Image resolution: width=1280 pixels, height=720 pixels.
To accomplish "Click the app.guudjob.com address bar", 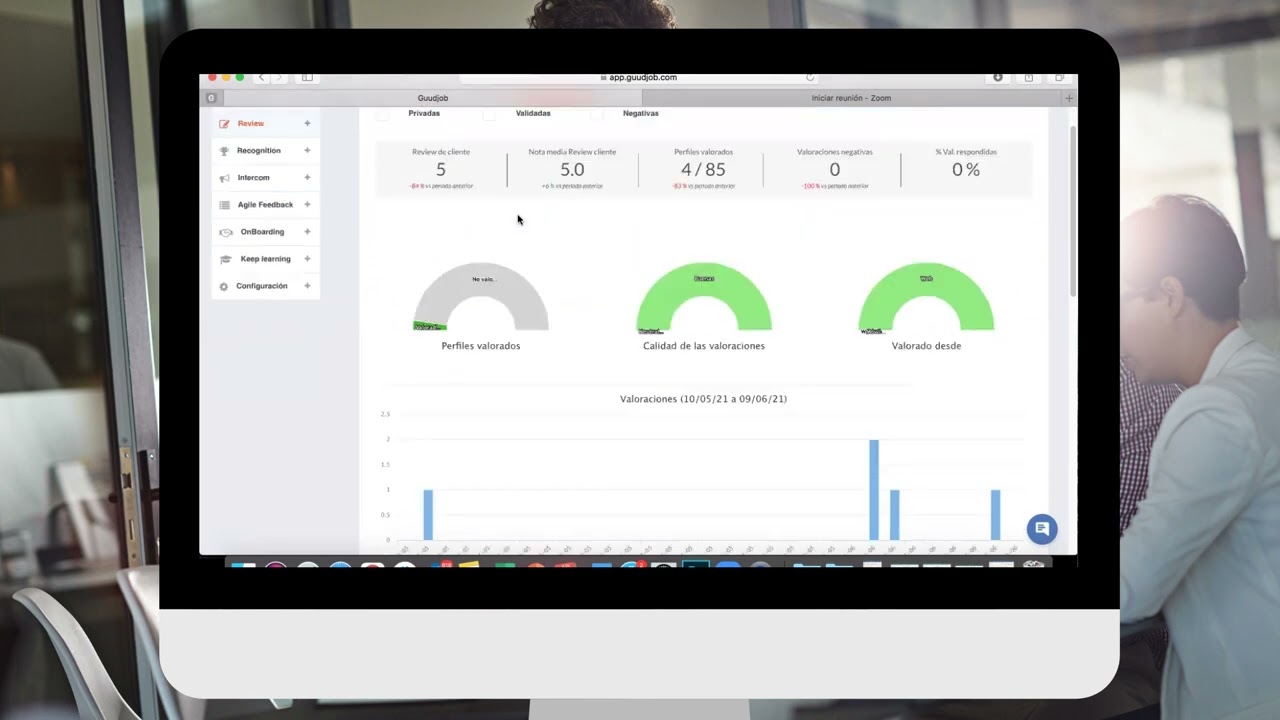I will tap(638, 77).
